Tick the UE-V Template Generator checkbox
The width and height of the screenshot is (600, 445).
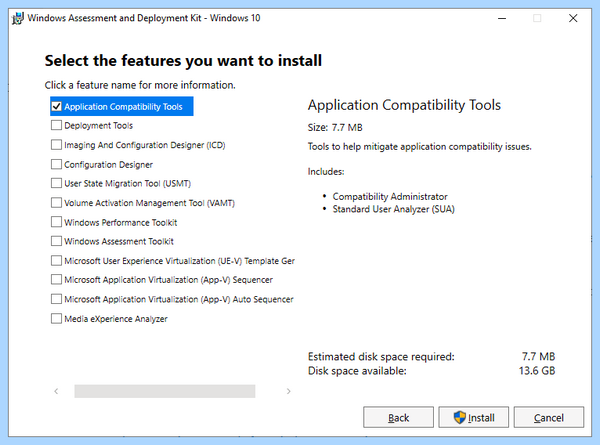(56, 261)
